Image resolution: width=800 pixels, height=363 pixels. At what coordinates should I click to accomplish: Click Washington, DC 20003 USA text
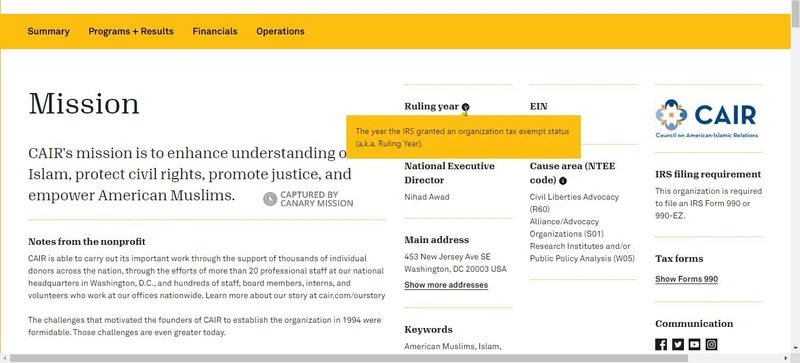pos(455,269)
